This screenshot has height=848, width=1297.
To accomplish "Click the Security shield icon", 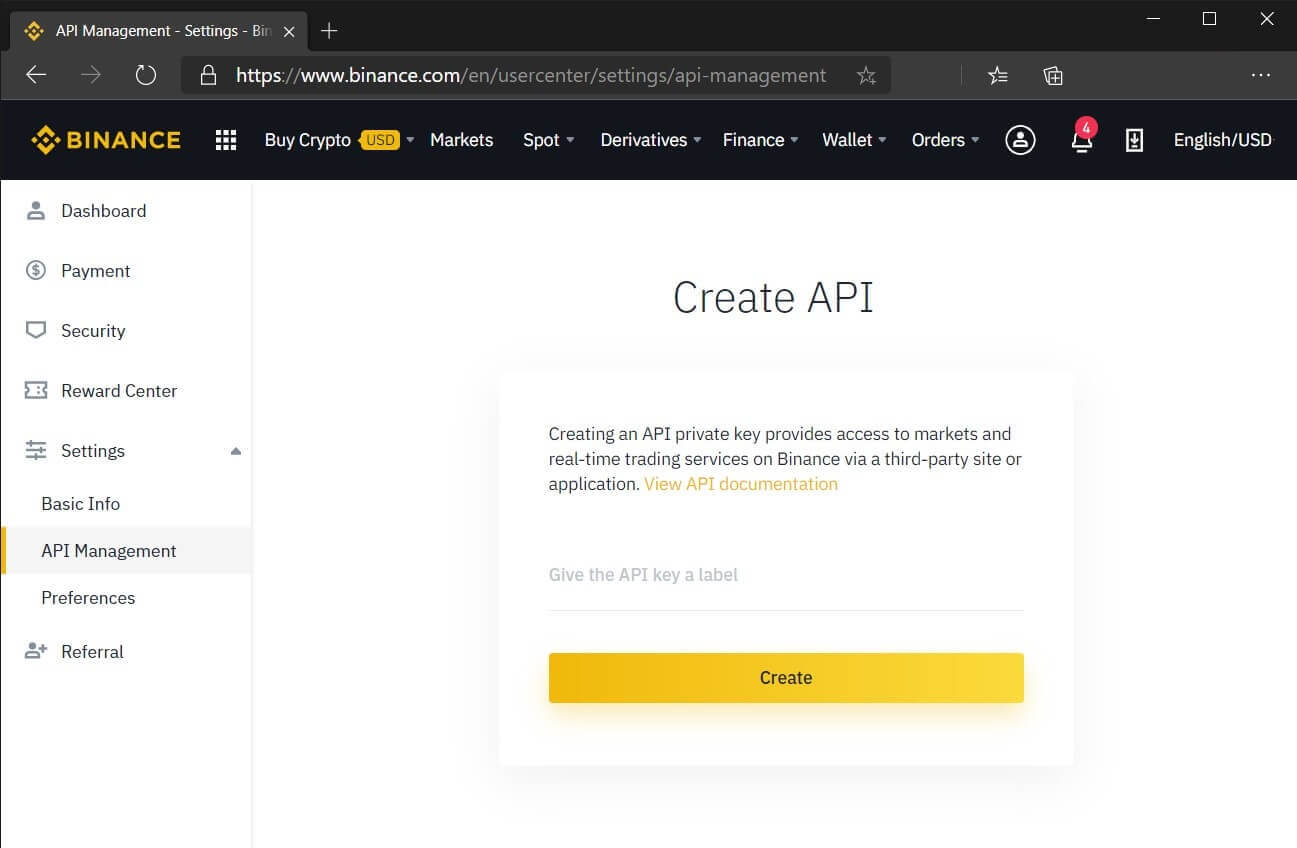I will 35,330.
